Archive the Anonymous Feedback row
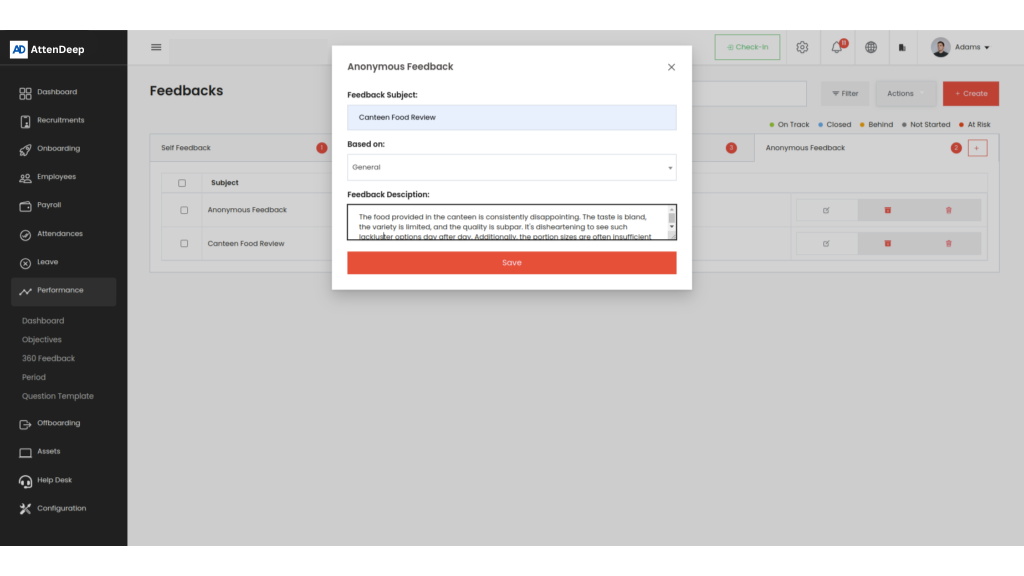The width and height of the screenshot is (1024, 576). click(x=887, y=210)
